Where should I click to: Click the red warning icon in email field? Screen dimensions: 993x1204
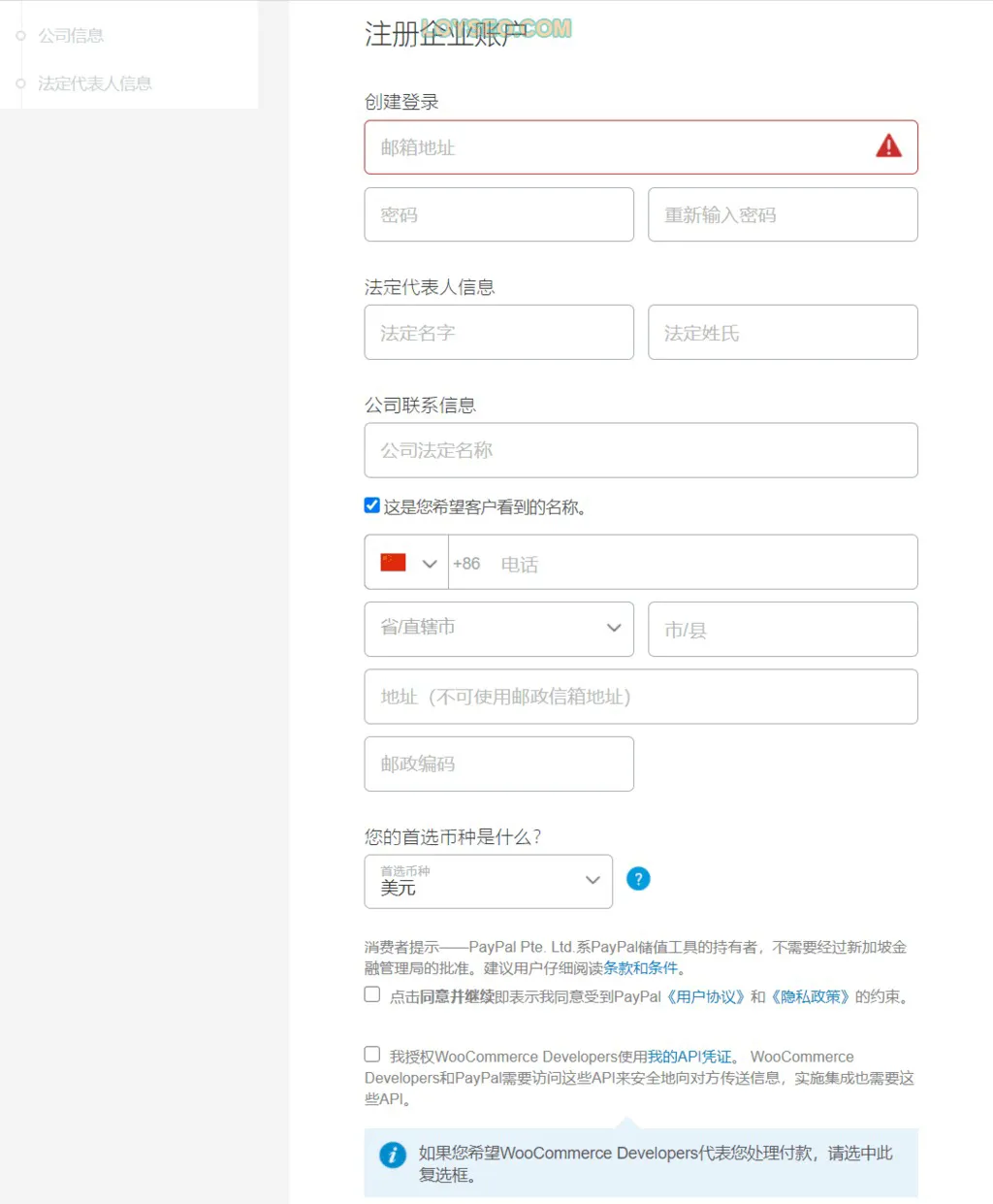(888, 146)
